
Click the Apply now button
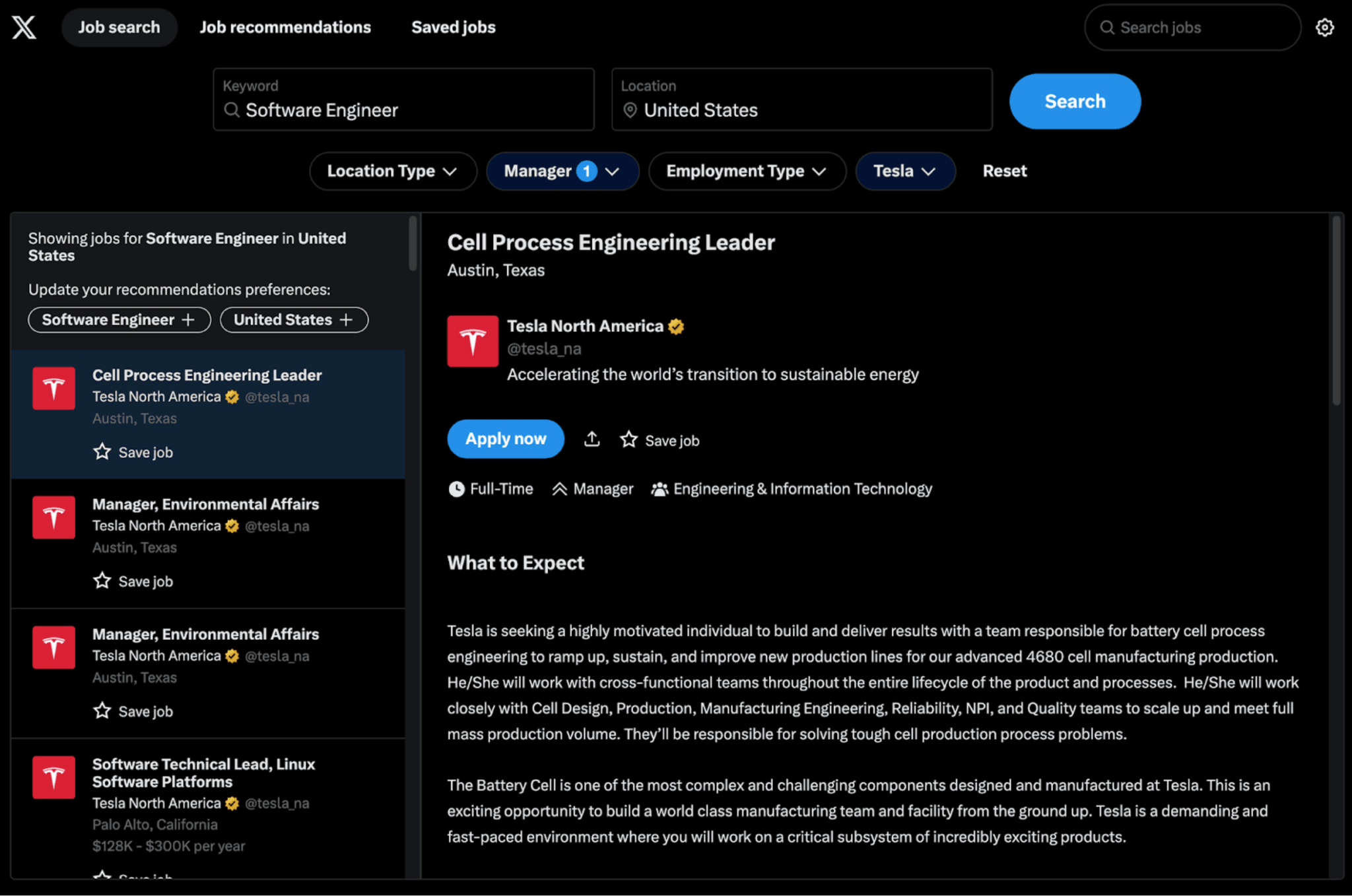tap(505, 439)
